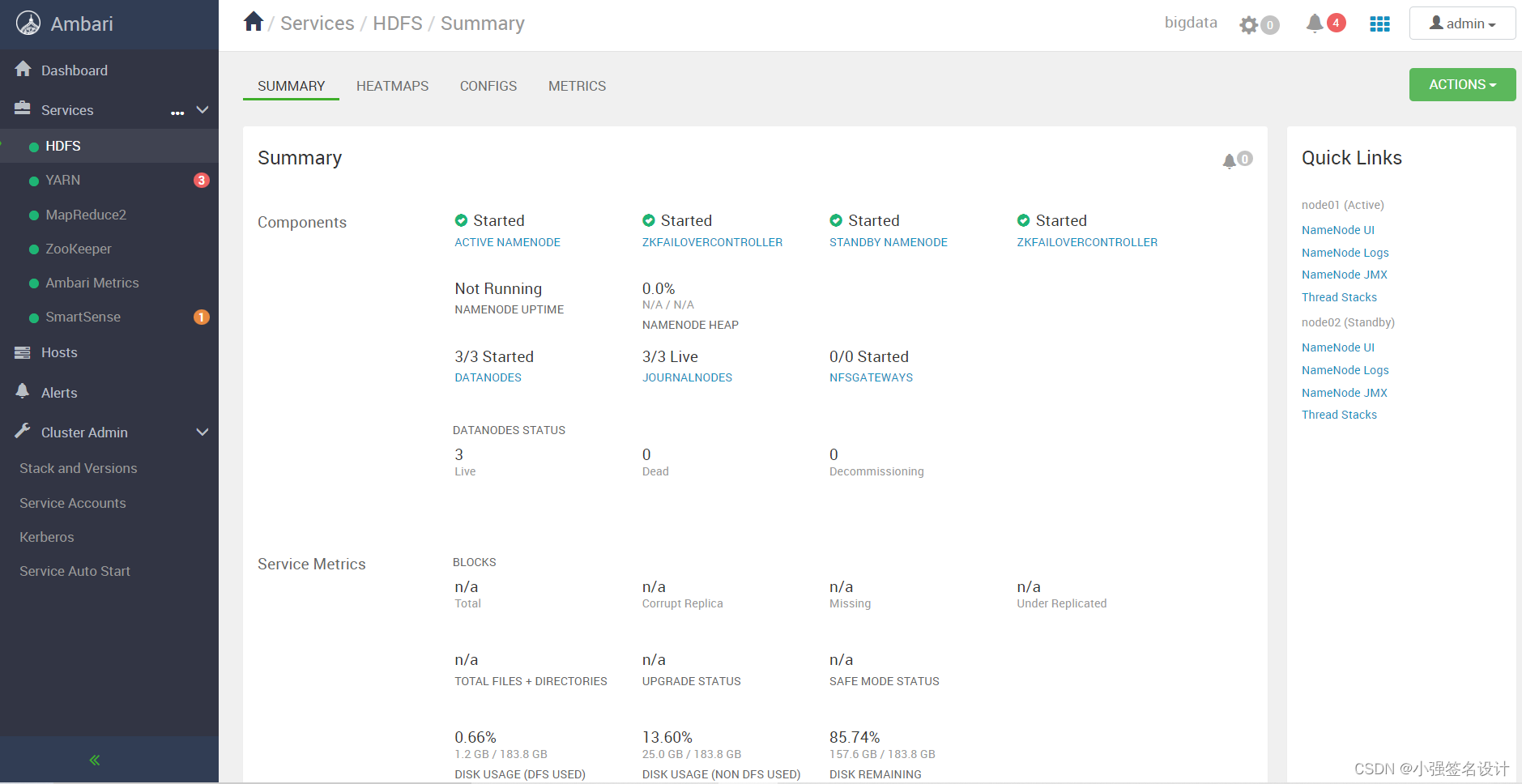The height and width of the screenshot is (784, 1522).
Task: Click Services in the breadcrumb
Action: click(318, 23)
